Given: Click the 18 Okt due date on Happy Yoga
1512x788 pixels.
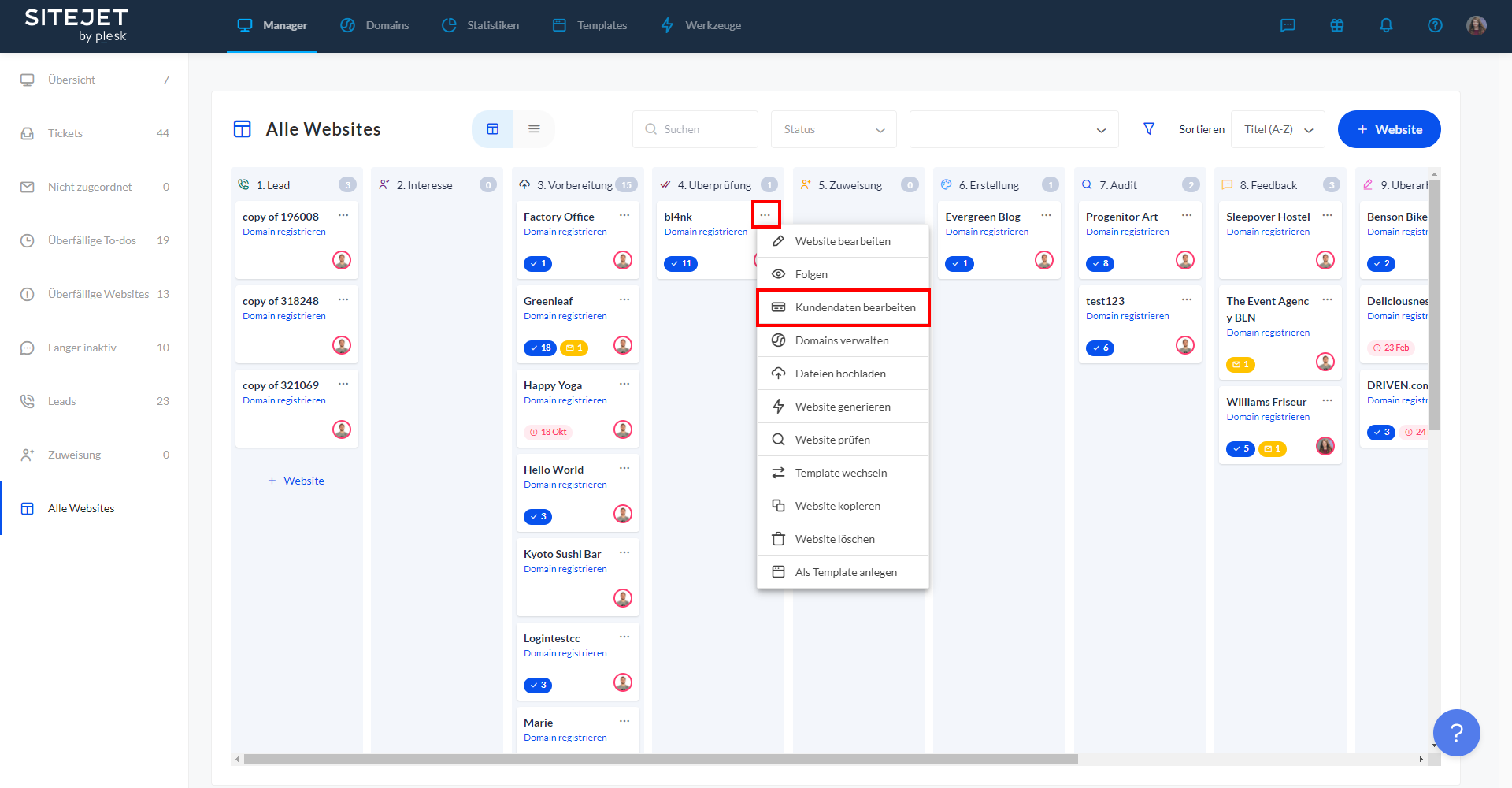Looking at the screenshot, I should (x=548, y=433).
